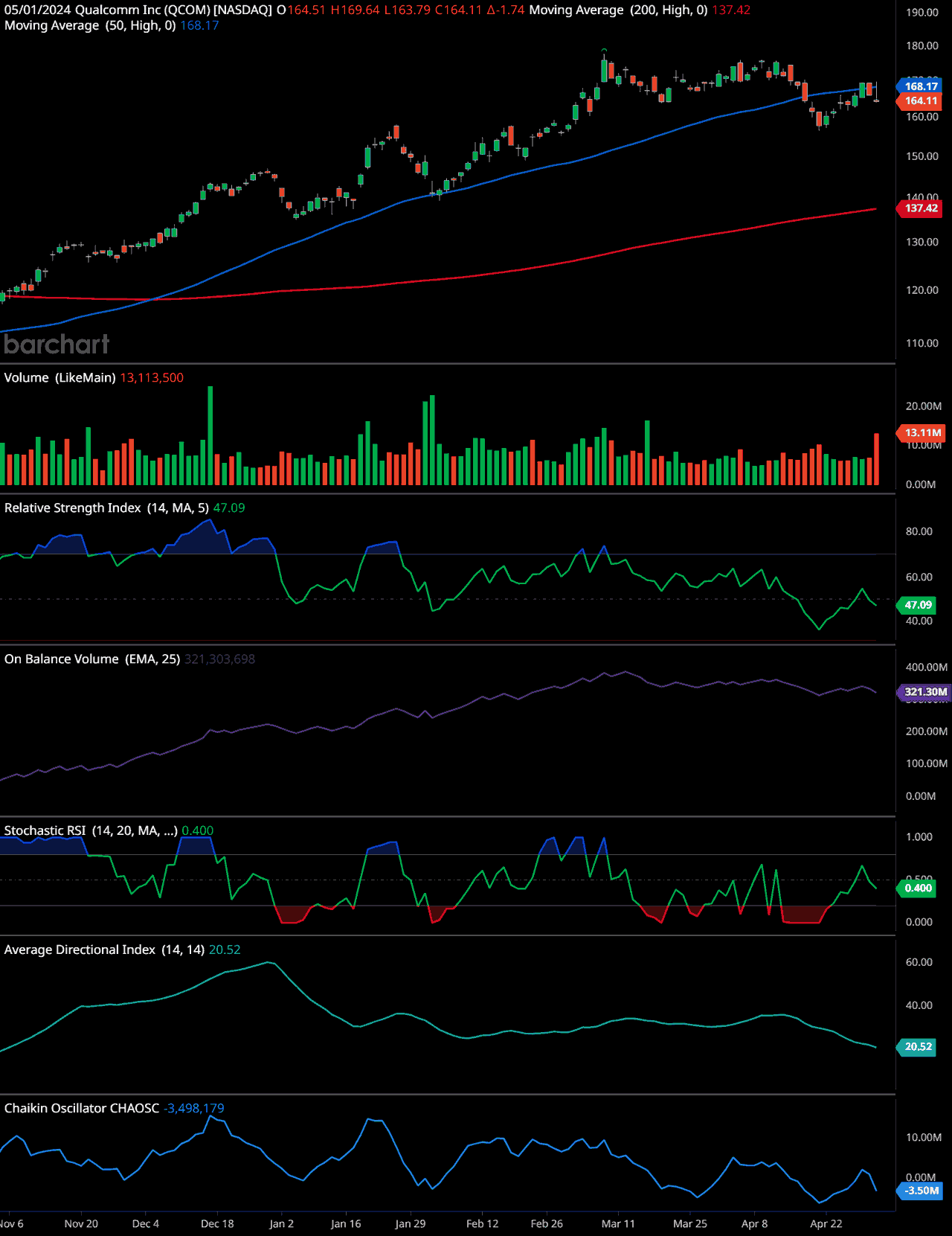952x1236 pixels.
Task: Click the Chaikin value -3,498,179
Action: coord(194,1108)
